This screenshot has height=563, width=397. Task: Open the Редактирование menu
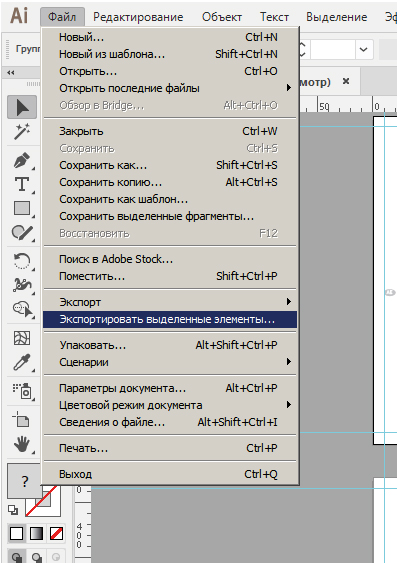point(138,17)
